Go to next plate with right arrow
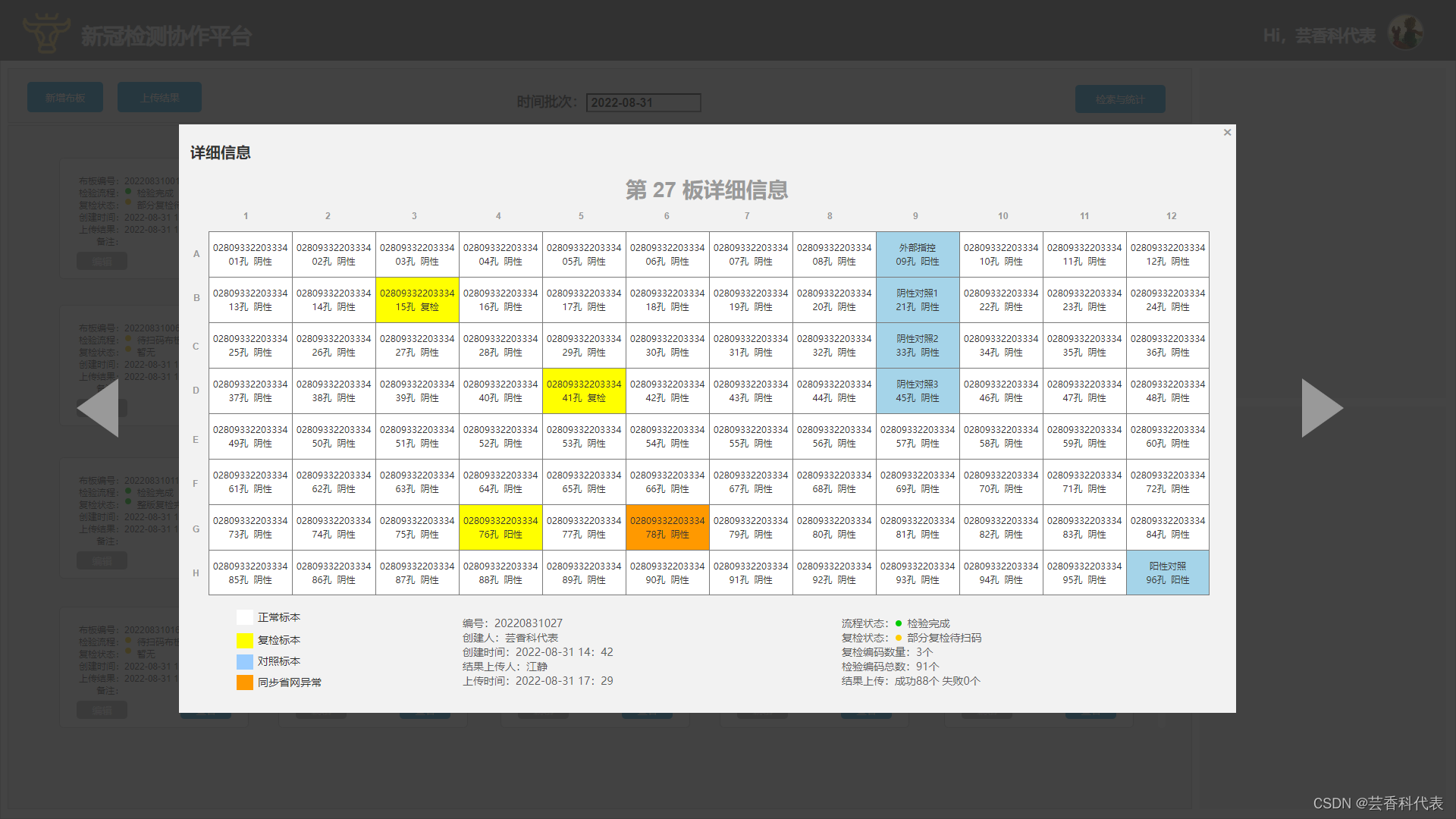The width and height of the screenshot is (1456, 819). (x=1323, y=408)
